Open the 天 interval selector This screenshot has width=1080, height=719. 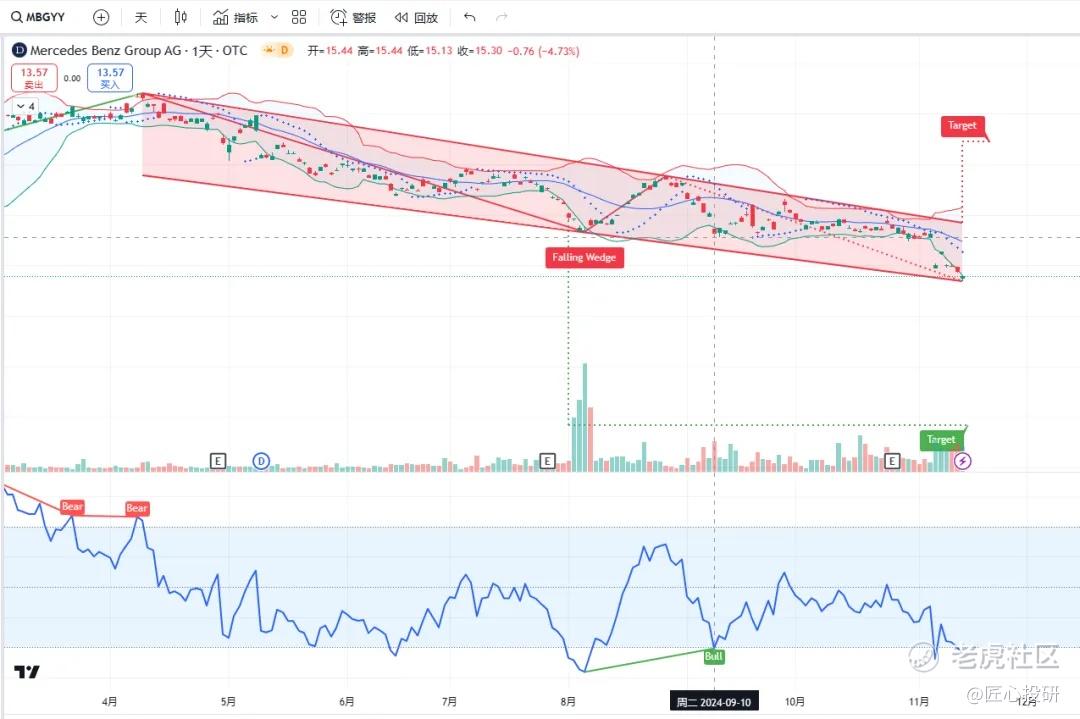pos(141,17)
